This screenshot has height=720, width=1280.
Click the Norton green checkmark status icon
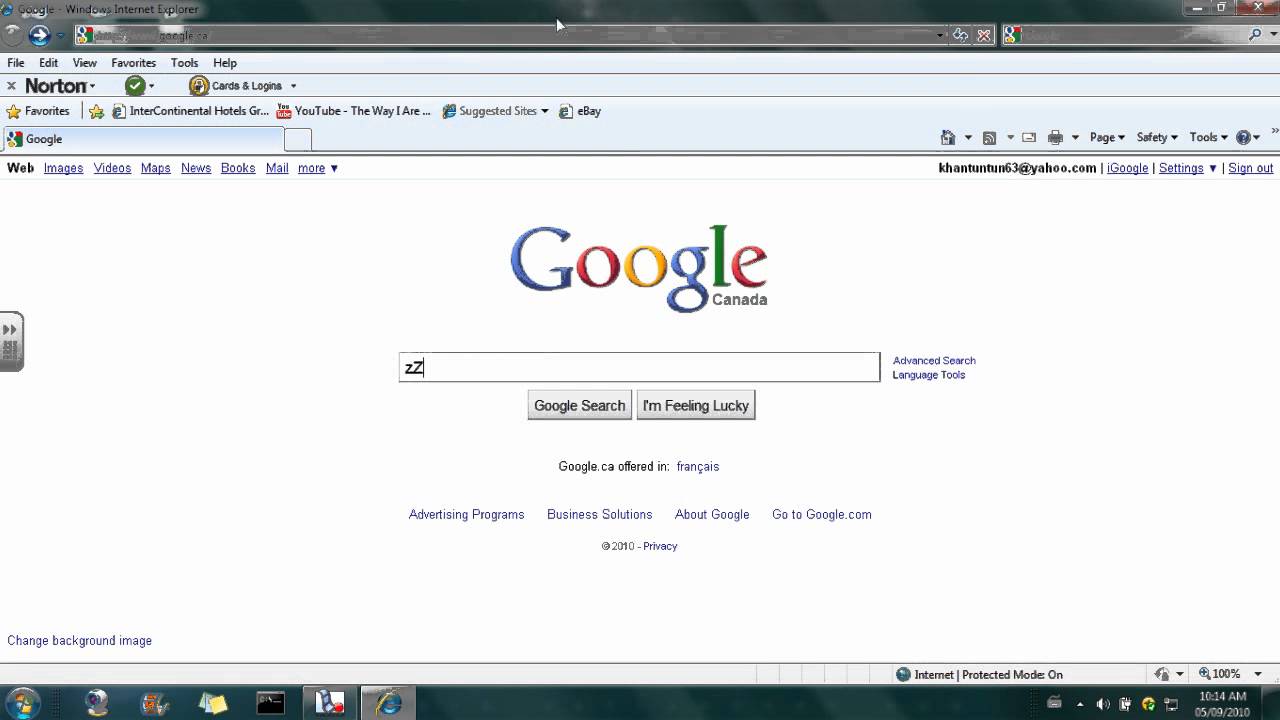135,86
